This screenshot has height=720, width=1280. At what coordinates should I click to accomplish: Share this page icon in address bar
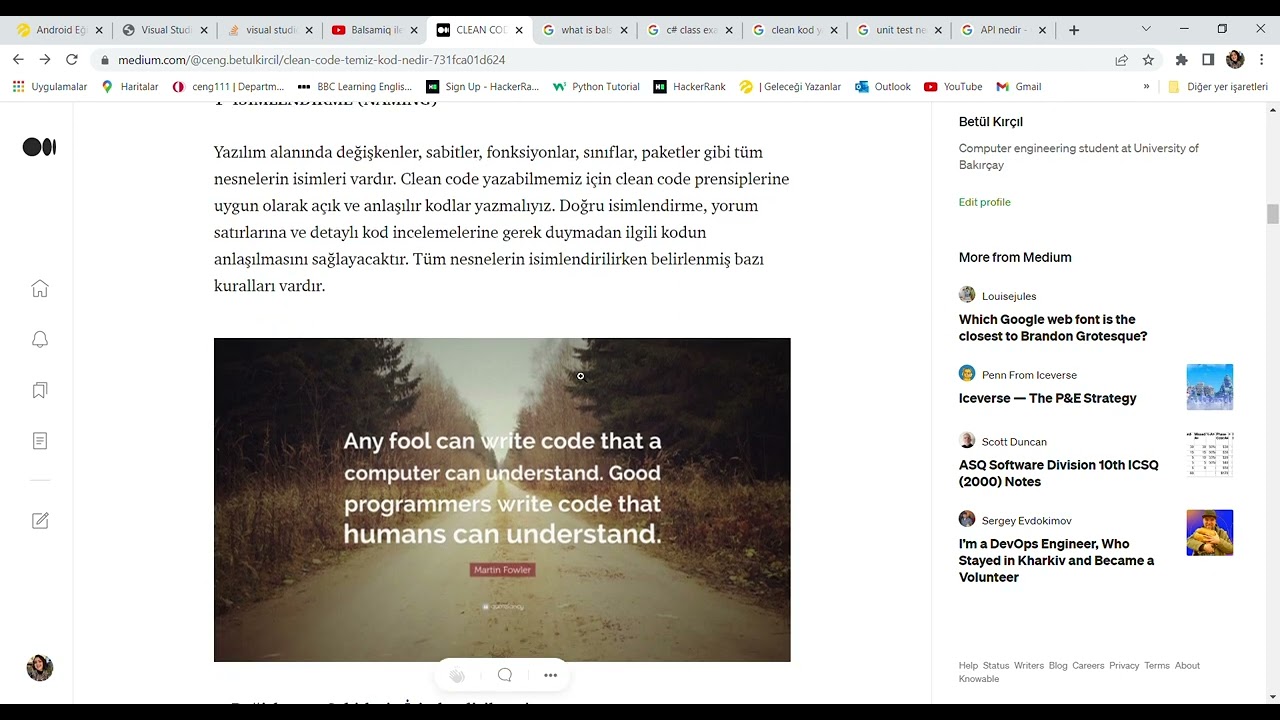click(1122, 60)
